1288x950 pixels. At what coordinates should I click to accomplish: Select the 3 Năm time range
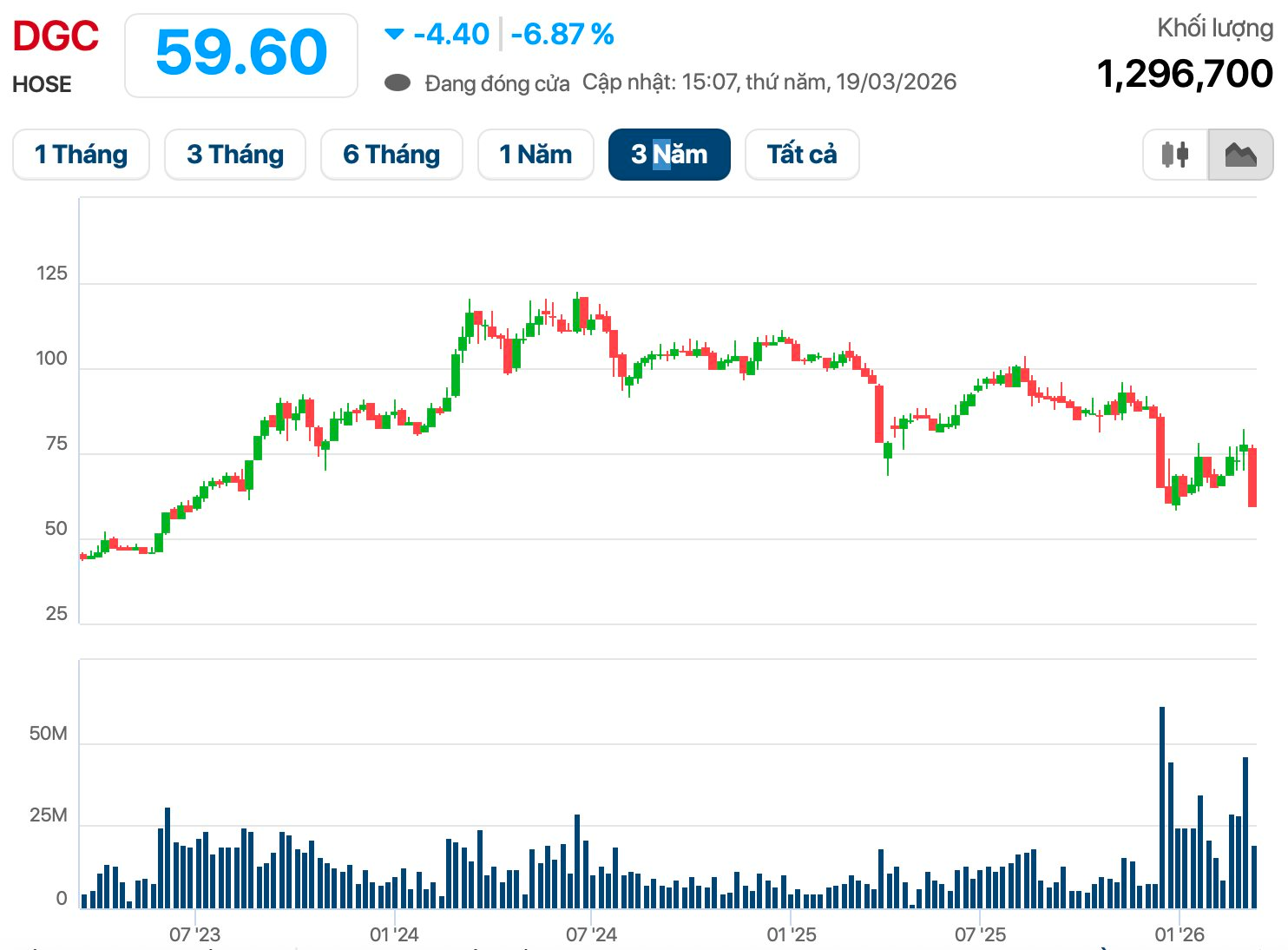click(669, 155)
